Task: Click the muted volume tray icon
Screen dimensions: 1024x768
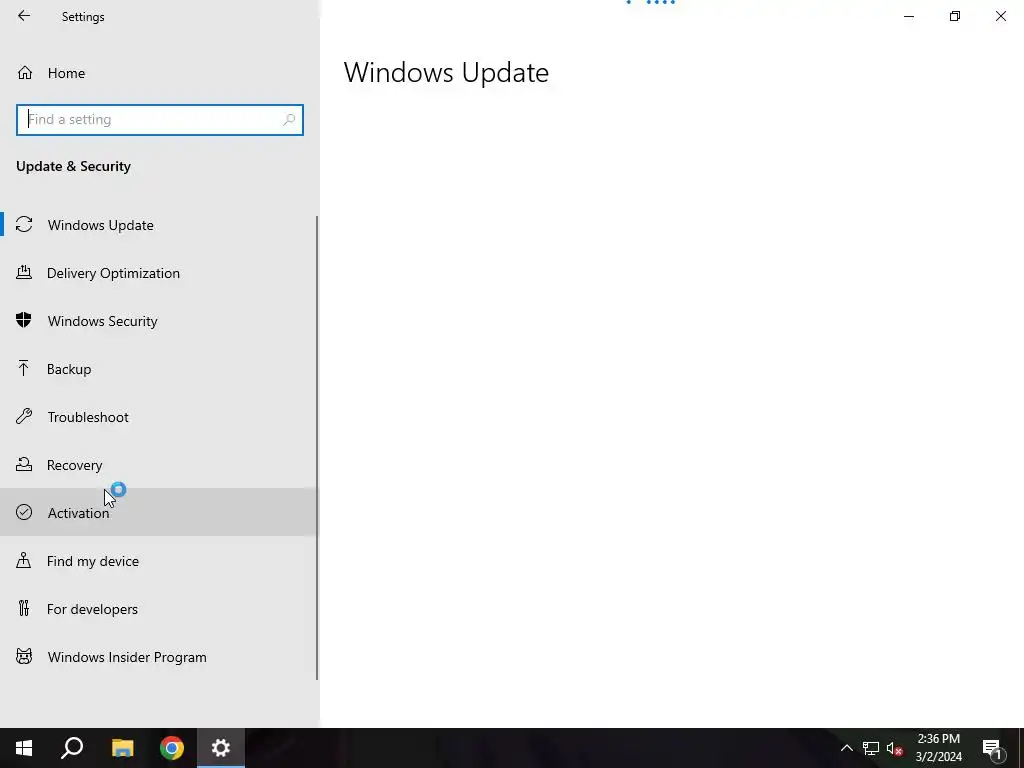Action: pyautogui.click(x=895, y=748)
